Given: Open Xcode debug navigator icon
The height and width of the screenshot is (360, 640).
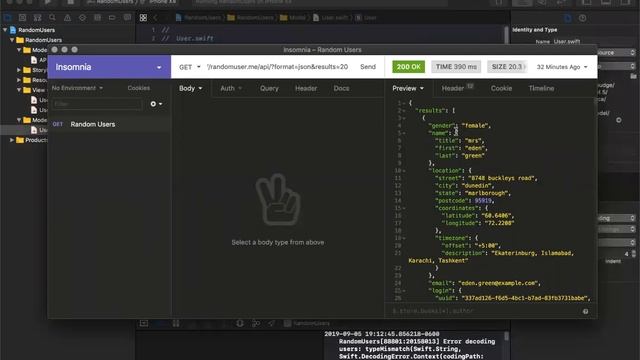Looking at the screenshot, I should point(97,18).
